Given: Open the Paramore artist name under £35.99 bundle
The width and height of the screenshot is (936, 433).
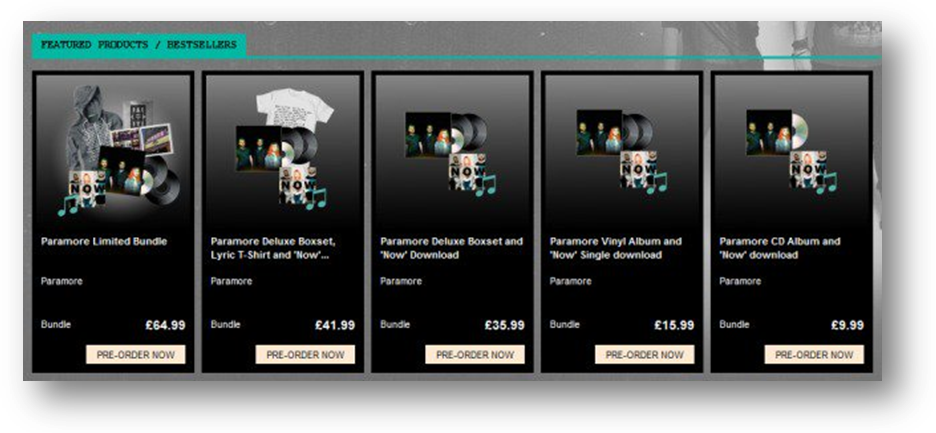Looking at the screenshot, I should (401, 281).
